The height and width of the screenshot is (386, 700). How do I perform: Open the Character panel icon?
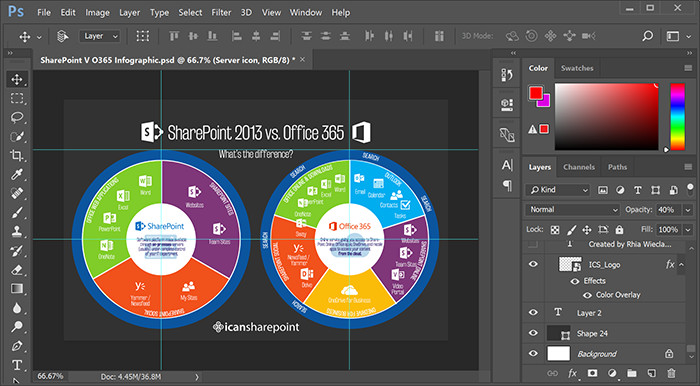tap(507, 165)
